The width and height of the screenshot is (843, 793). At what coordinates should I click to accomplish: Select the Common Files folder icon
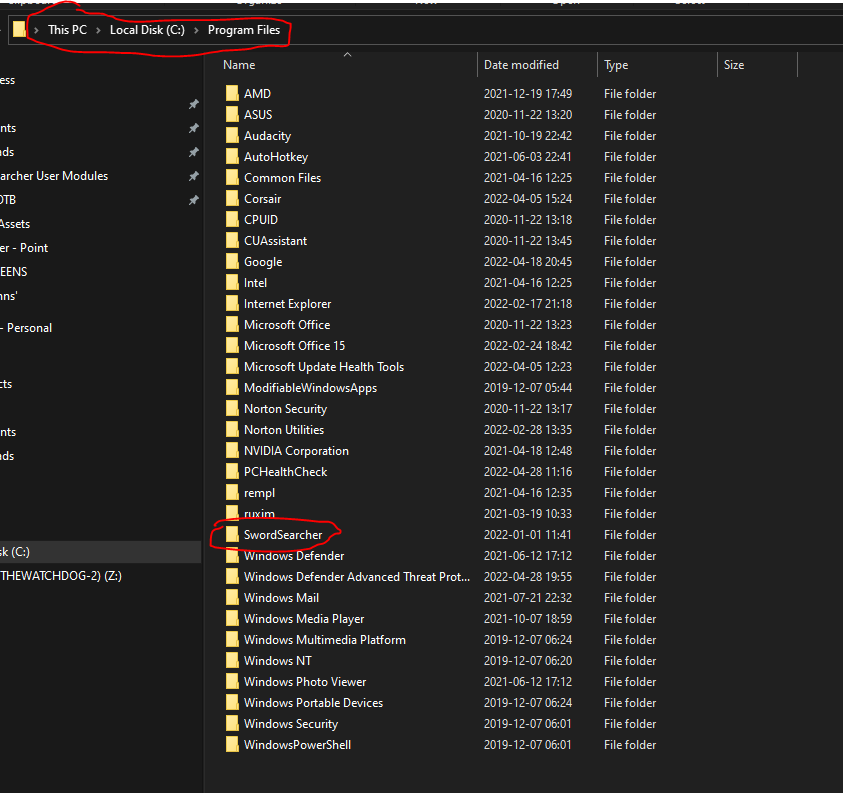pyautogui.click(x=232, y=177)
